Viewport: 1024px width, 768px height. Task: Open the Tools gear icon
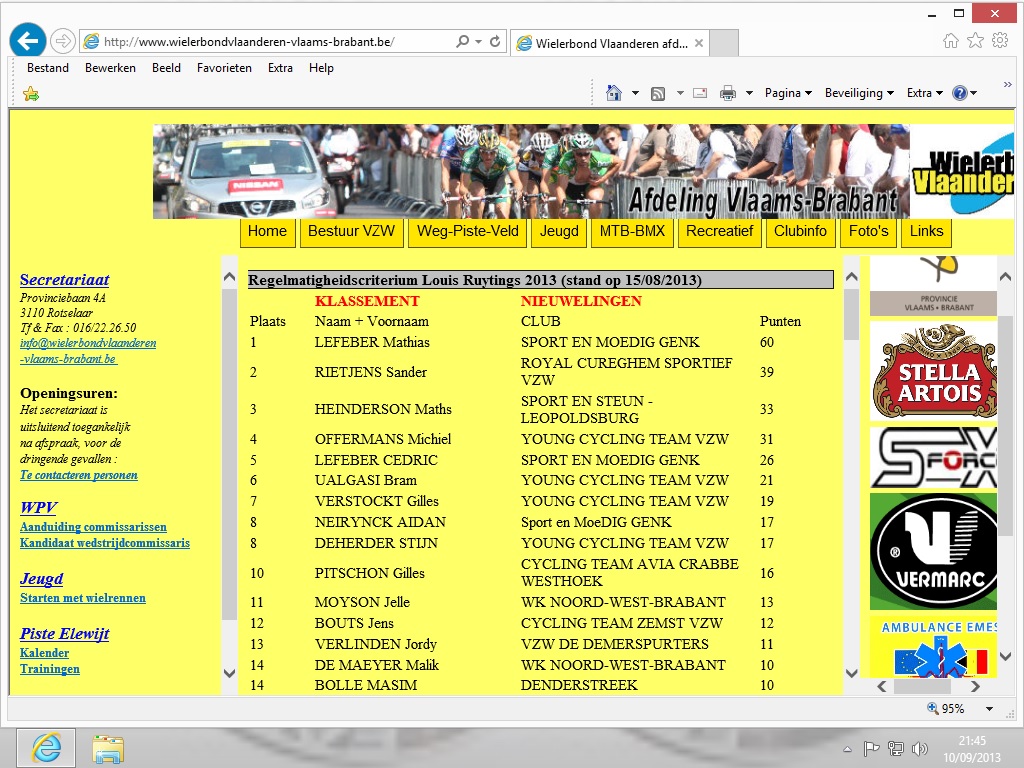(1000, 41)
